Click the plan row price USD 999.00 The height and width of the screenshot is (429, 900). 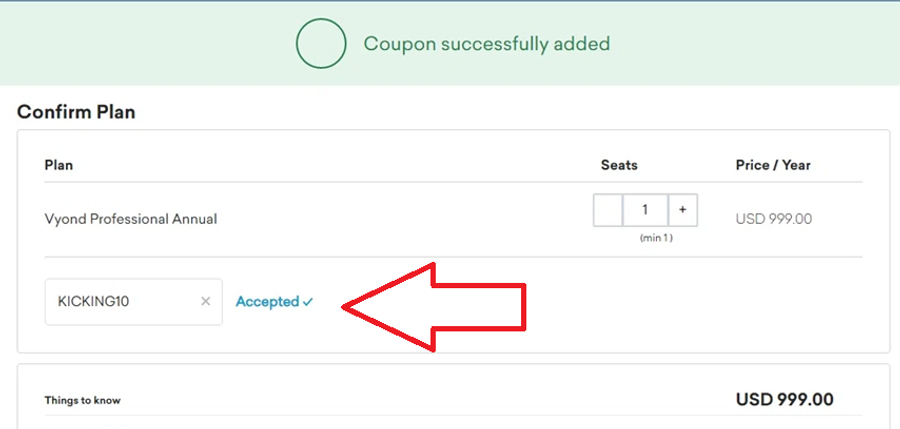click(773, 218)
